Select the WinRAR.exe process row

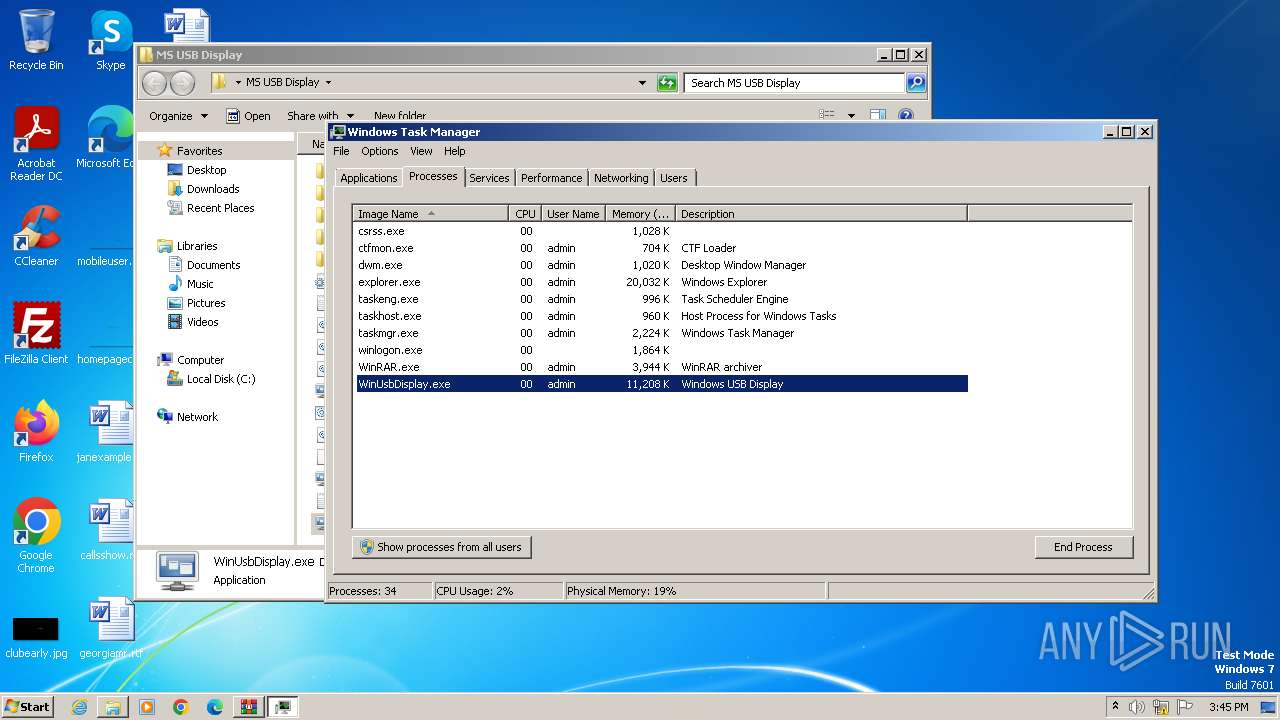[389, 367]
